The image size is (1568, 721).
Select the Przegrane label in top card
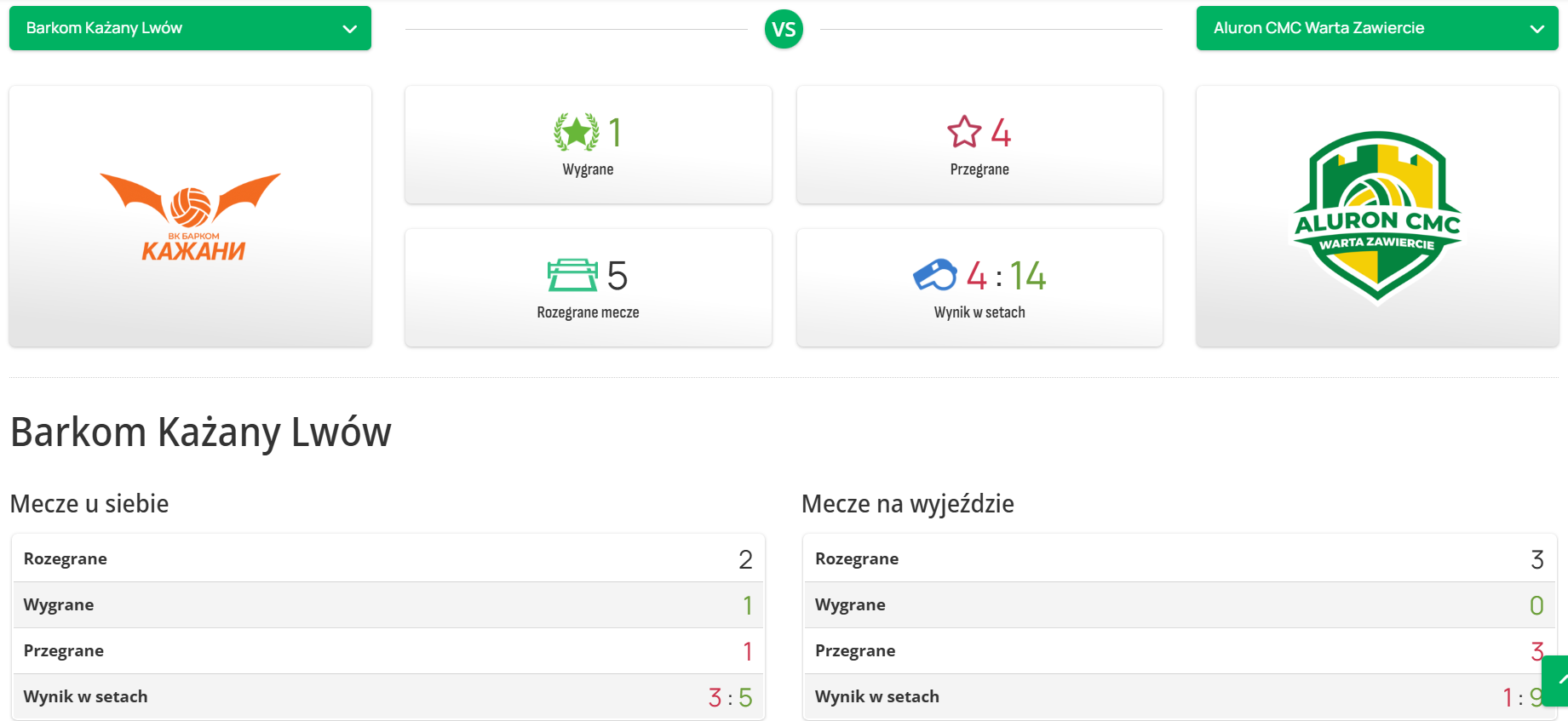[979, 169]
